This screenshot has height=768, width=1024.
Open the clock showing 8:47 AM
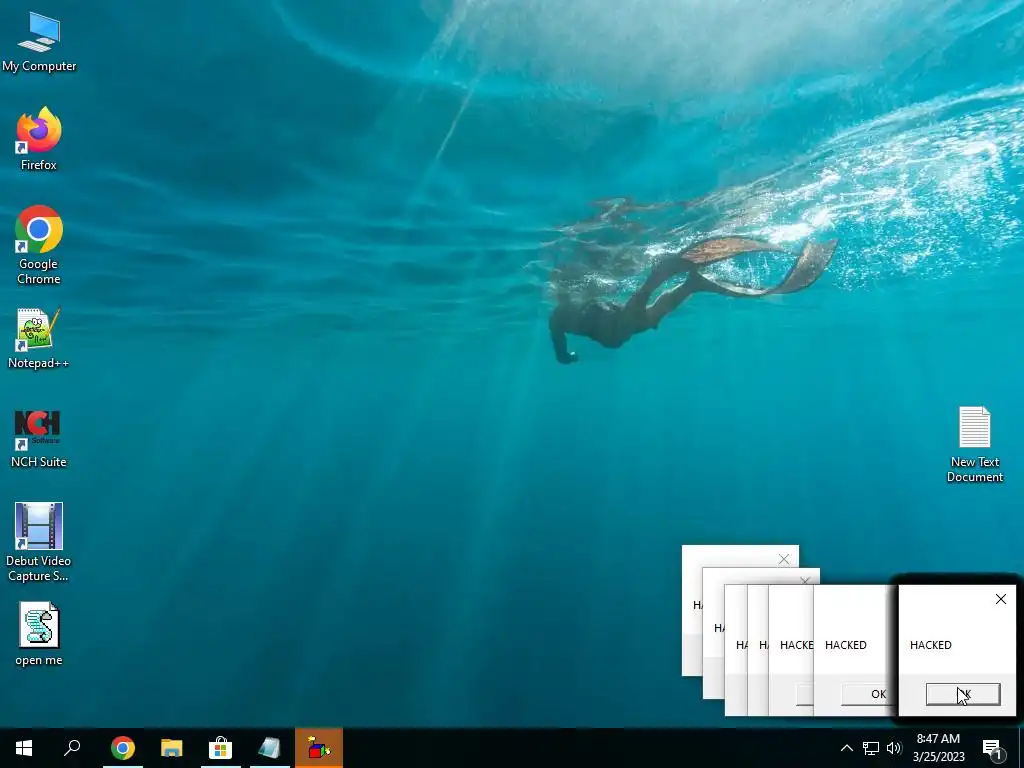tap(938, 748)
